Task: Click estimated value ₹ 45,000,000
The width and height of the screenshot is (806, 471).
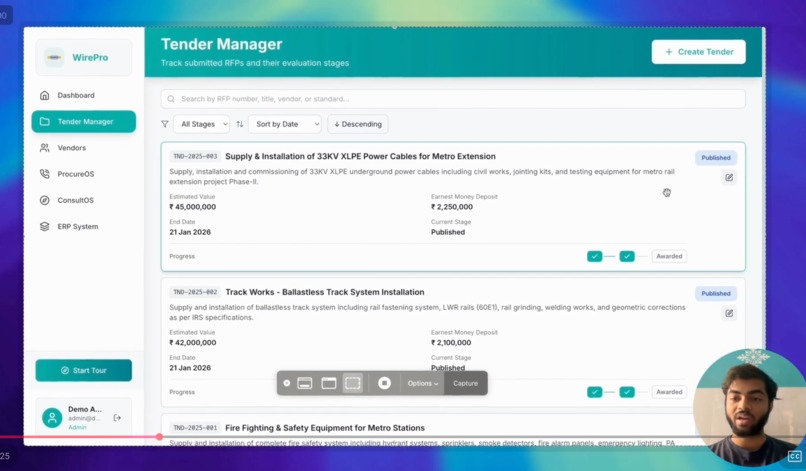Action: click(193, 207)
